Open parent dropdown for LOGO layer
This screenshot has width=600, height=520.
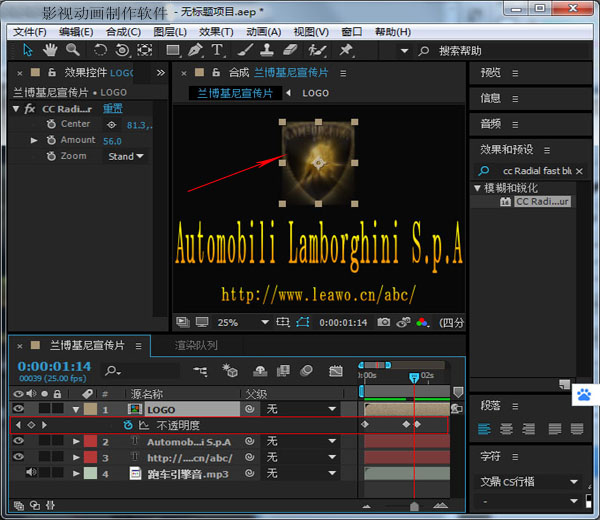tap(300, 409)
